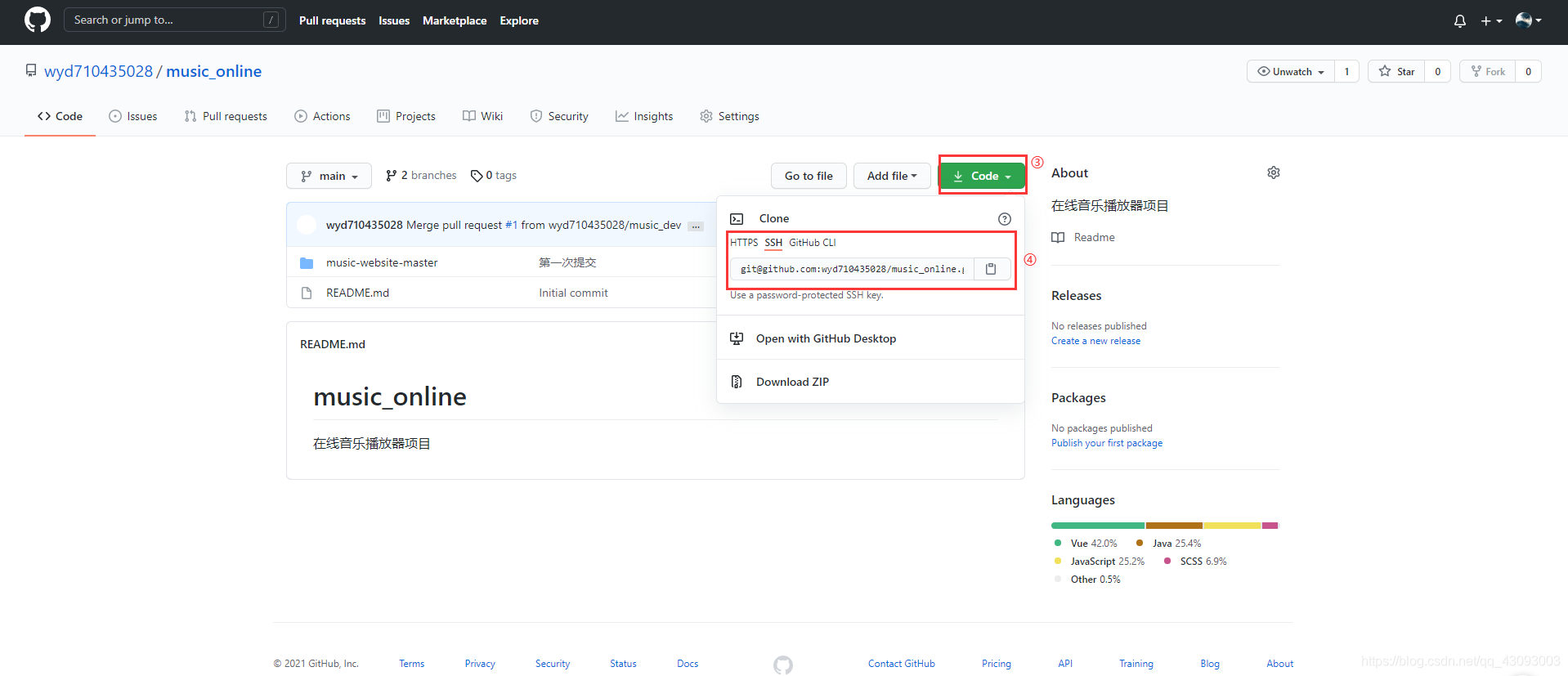Click the SSH clone URL field
The height and width of the screenshot is (676, 1568).
click(852, 269)
